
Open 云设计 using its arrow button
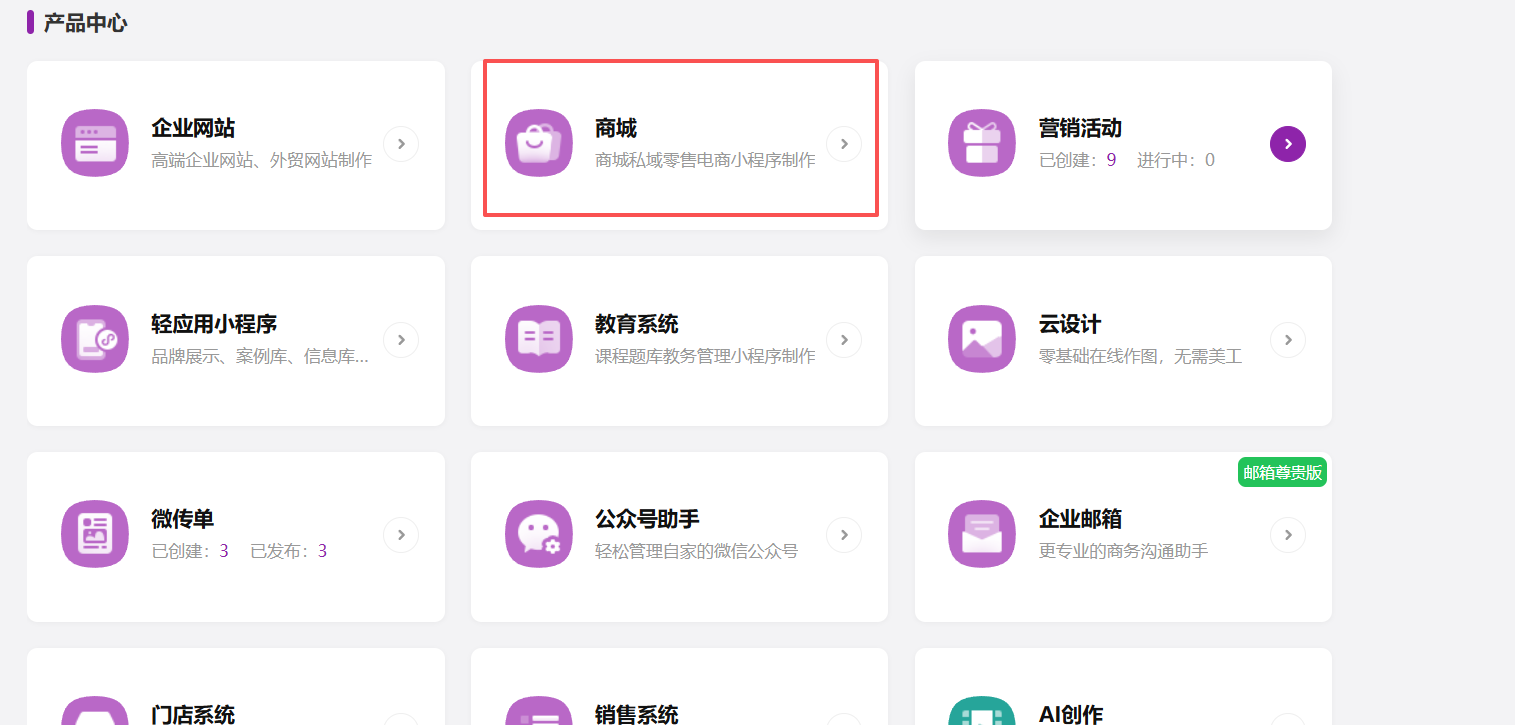[x=1288, y=340]
